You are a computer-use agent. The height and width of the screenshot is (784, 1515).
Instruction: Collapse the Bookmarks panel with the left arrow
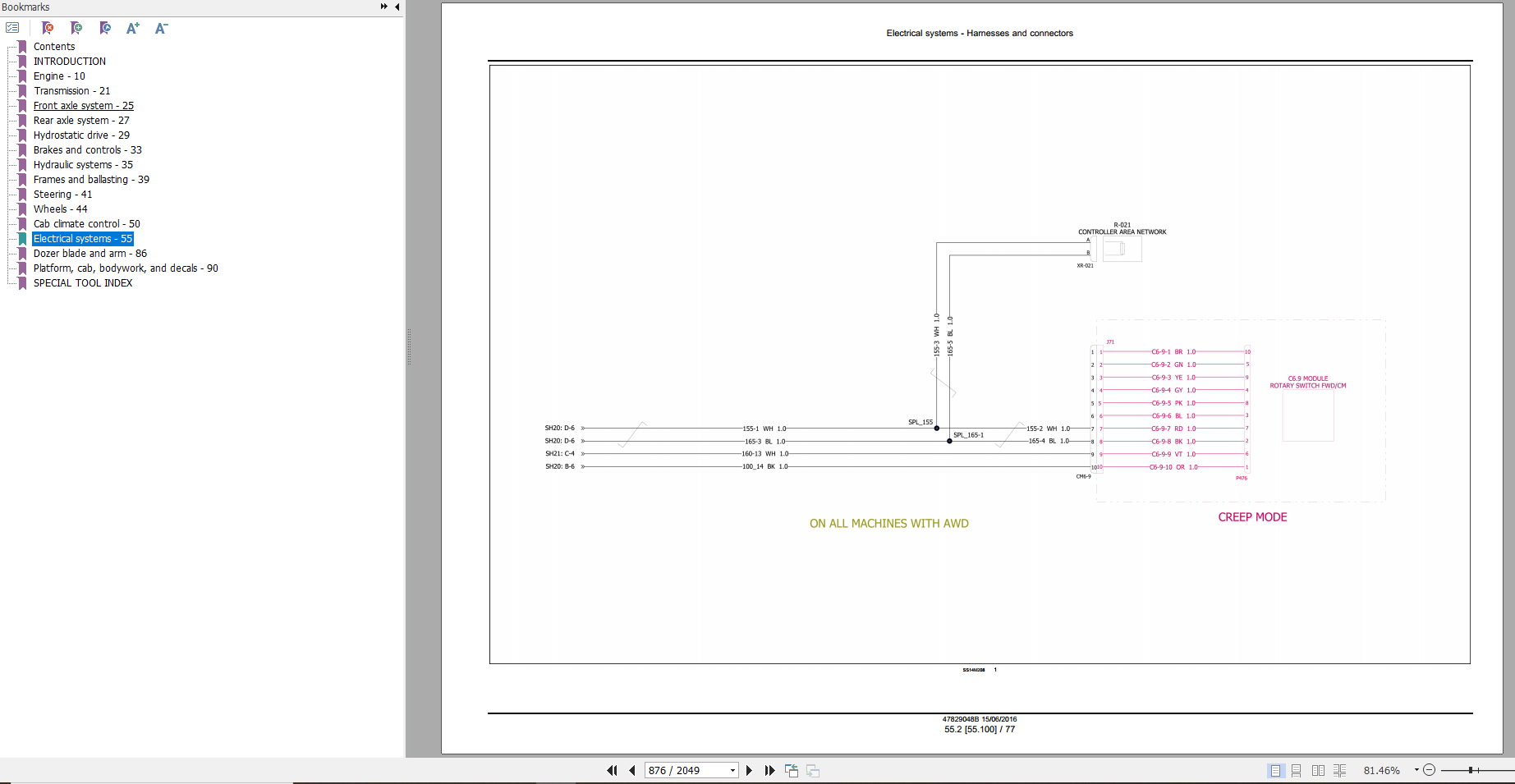pyautogui.click(x=397, y=7)
